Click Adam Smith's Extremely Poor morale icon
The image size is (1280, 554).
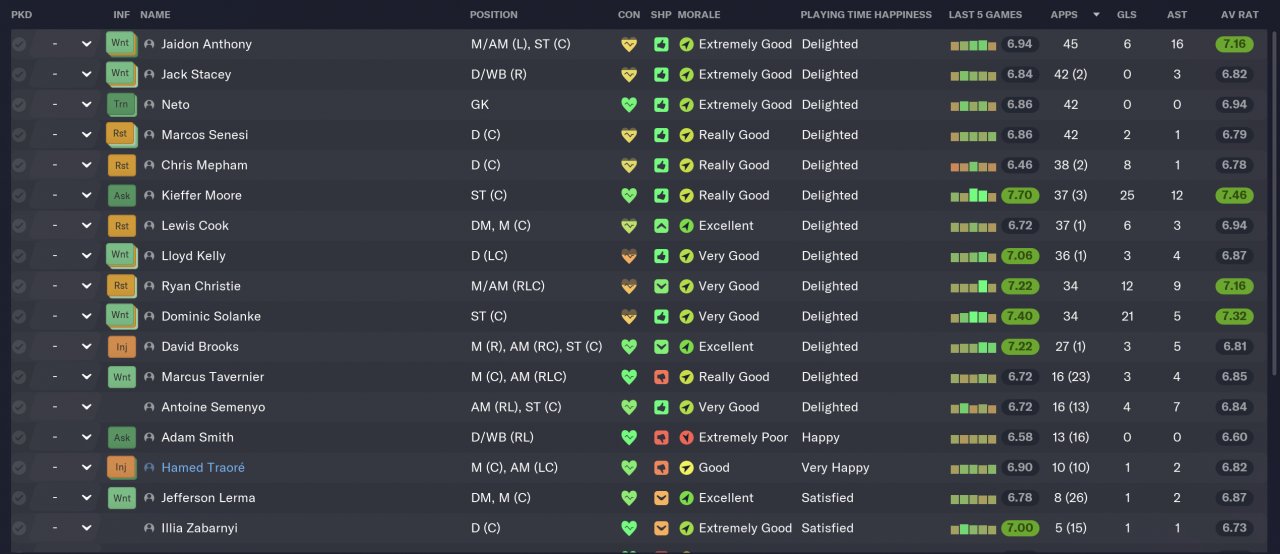point(686,438)
